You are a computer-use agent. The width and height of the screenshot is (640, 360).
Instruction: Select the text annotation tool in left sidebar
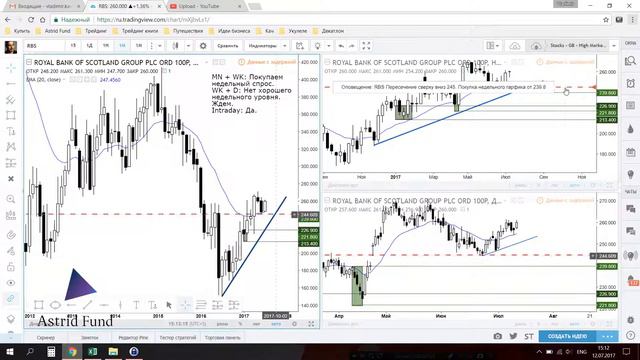[11, 131]
